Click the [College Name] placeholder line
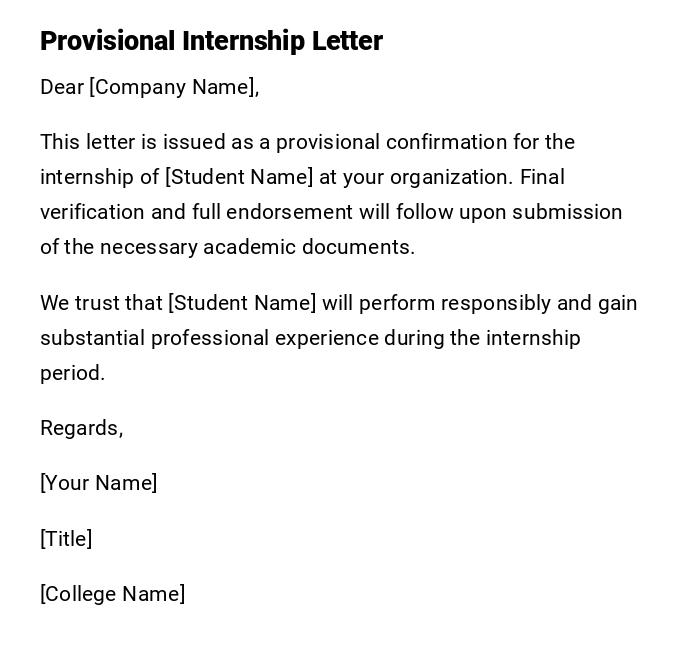700x656 pixels. point(112,594)
